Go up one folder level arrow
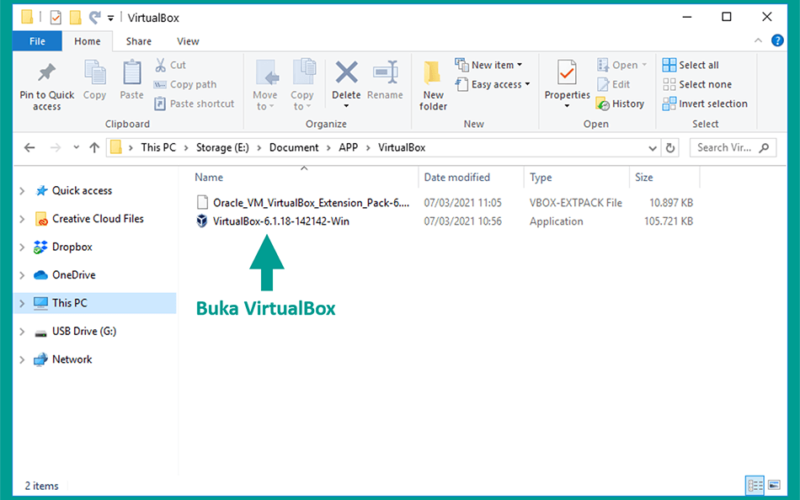Screen dimensions: 800x500 pos(94,148)
